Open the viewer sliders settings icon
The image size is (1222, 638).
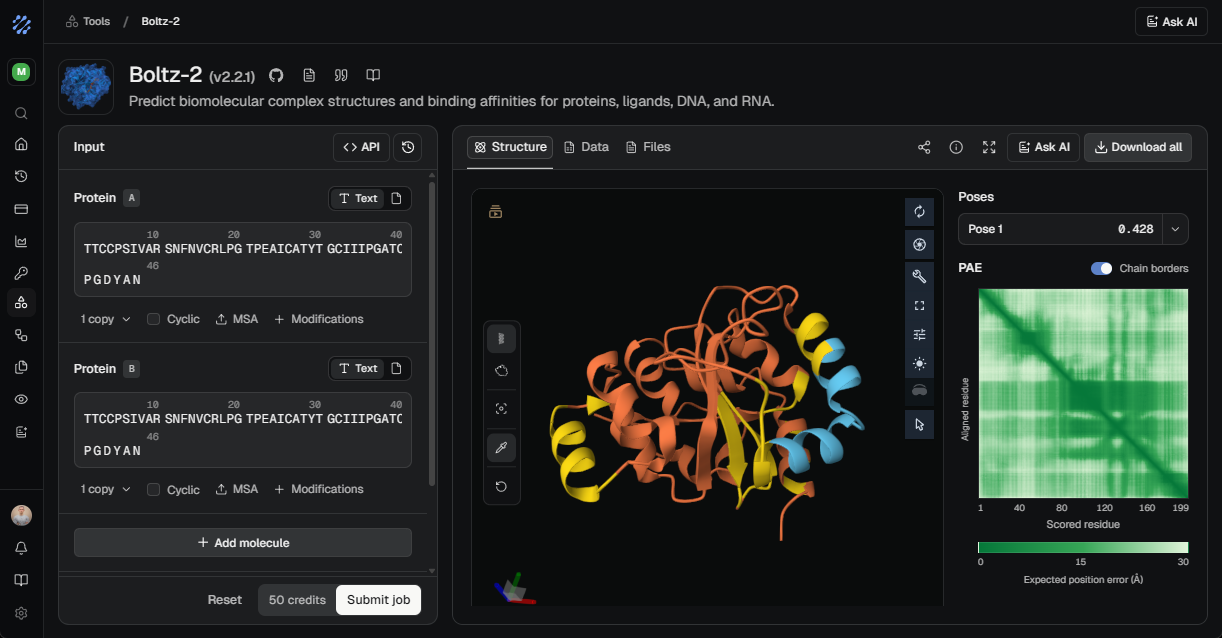(x=919, y=334)
